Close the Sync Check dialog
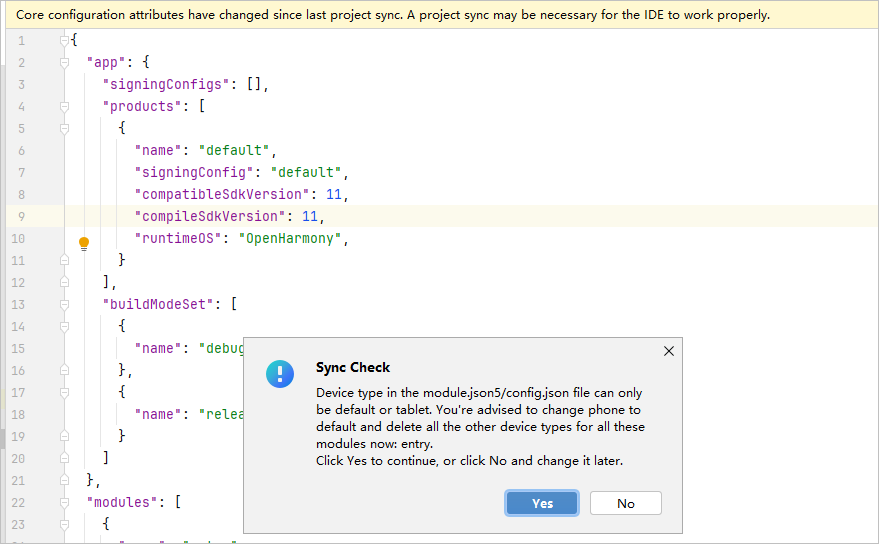 point(669,351)
